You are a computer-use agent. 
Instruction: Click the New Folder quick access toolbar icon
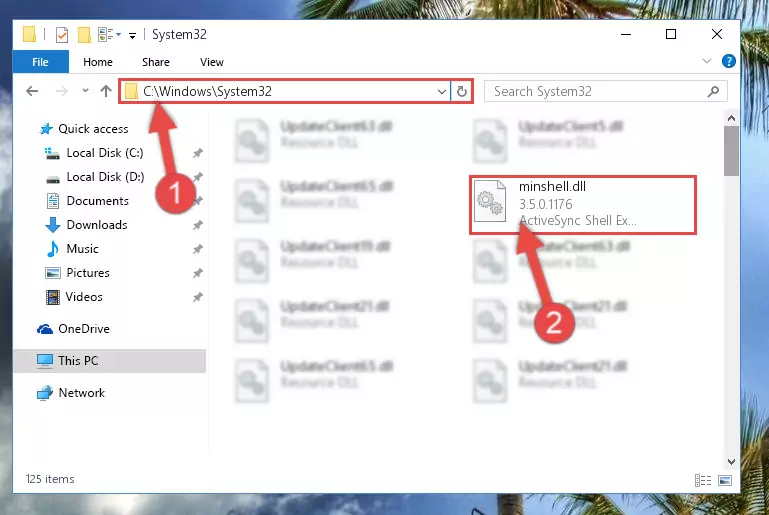point(84,35)
